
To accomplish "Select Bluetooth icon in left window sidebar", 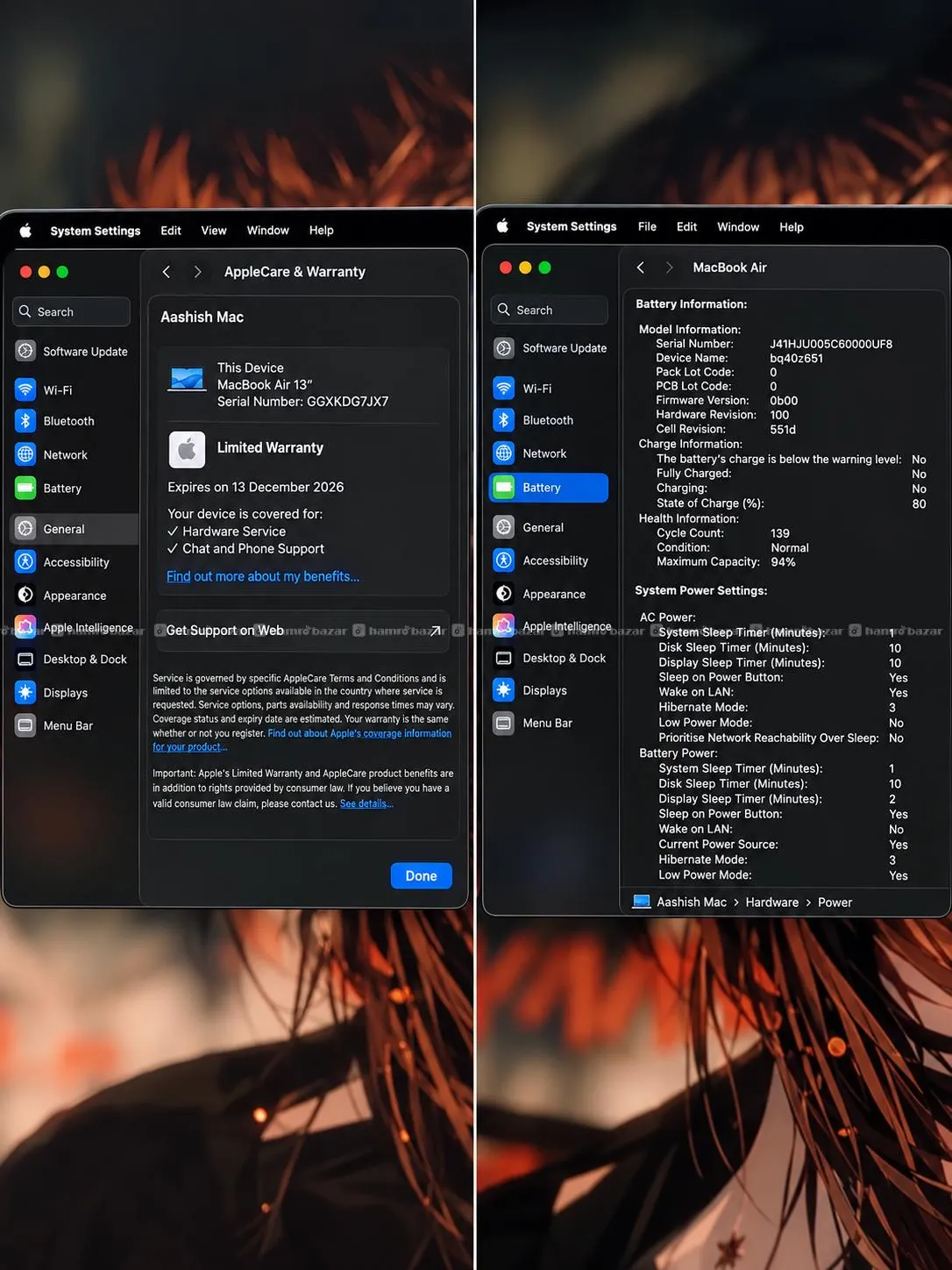I will tap(25, 421).
